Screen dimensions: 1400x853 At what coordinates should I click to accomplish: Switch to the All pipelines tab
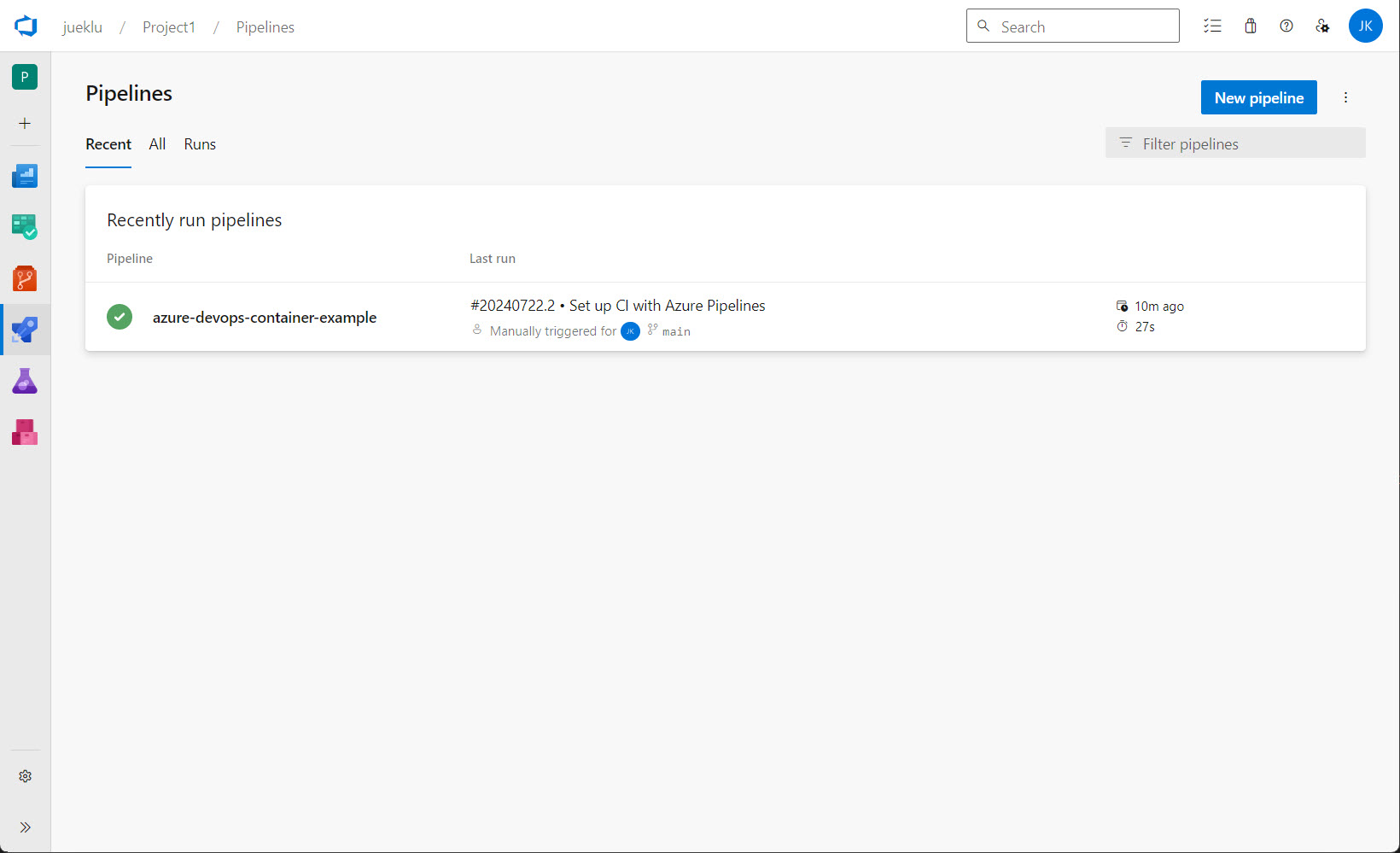pyautogui.click(x=157, y=143)
